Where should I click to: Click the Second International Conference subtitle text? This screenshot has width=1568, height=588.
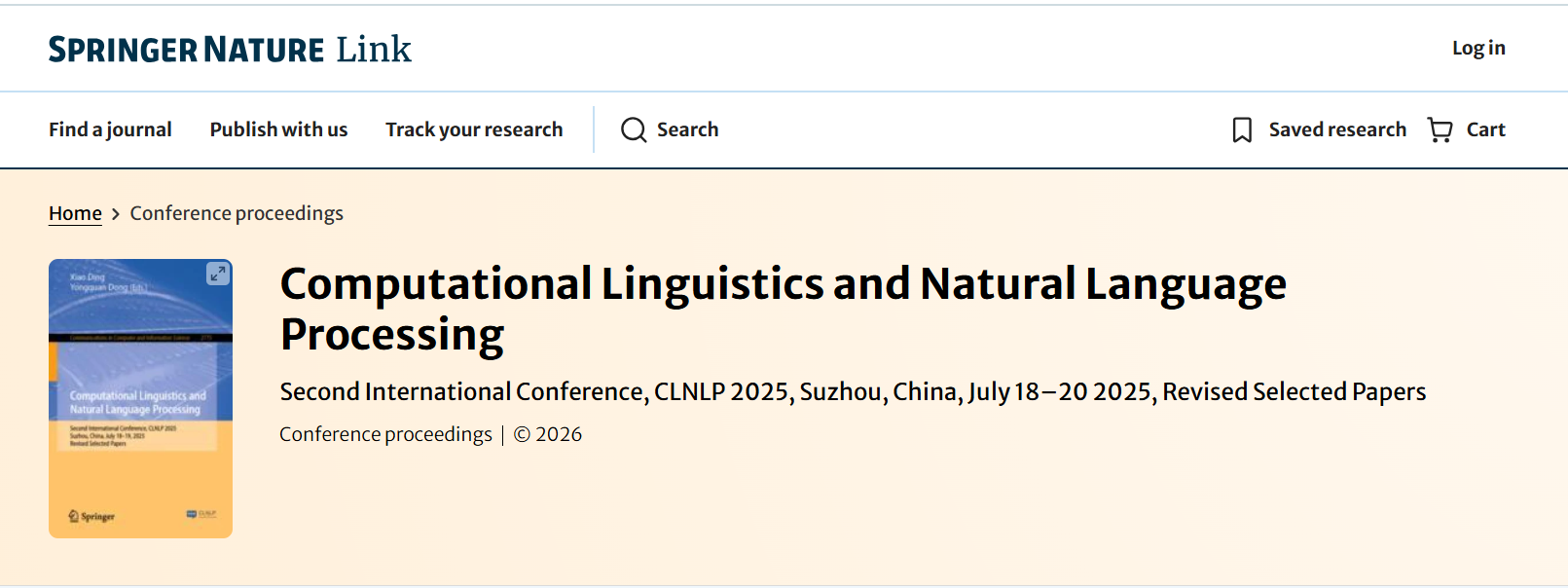click(x=852, y=391)
